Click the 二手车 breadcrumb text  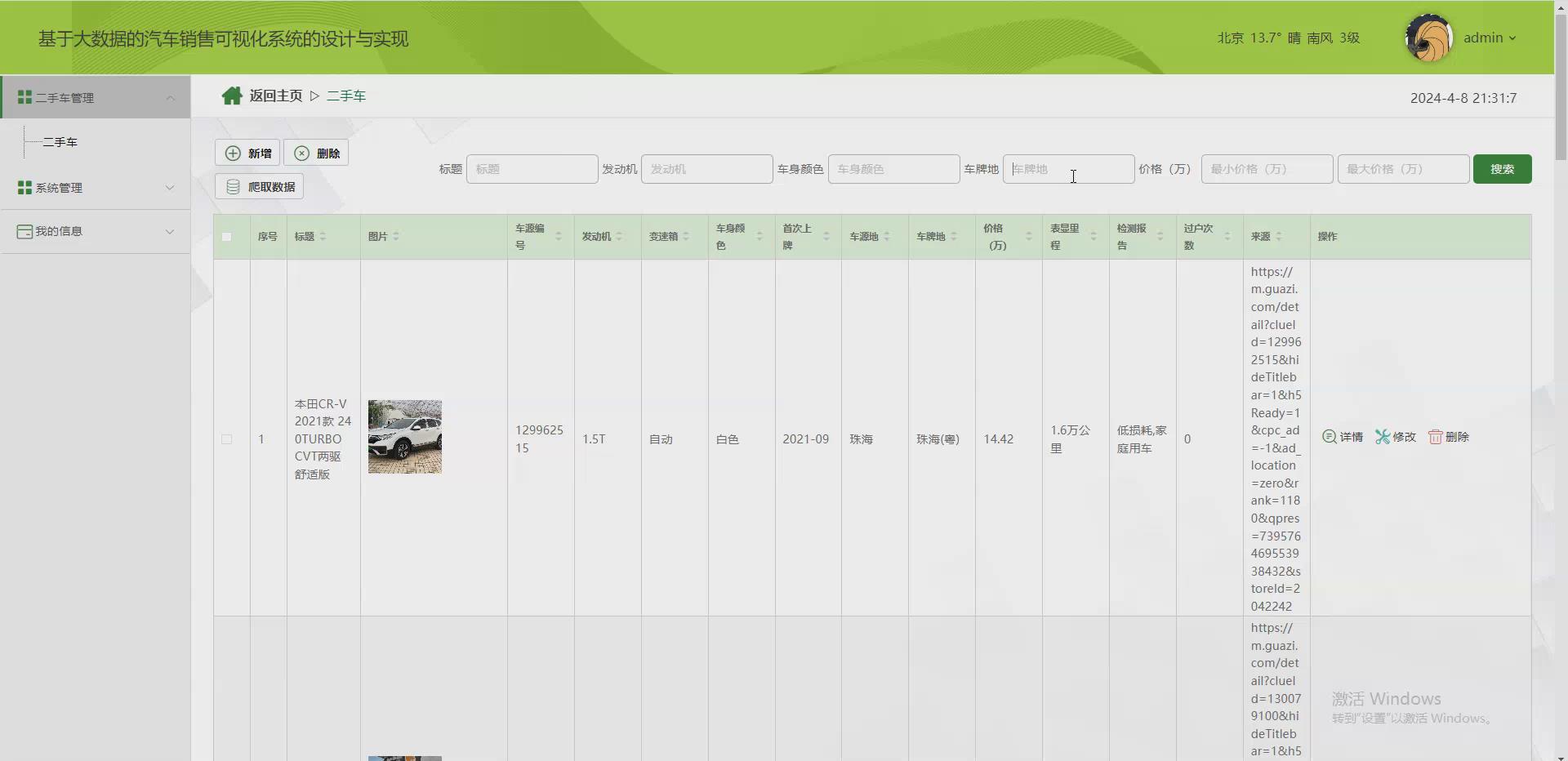coord(346,96)
